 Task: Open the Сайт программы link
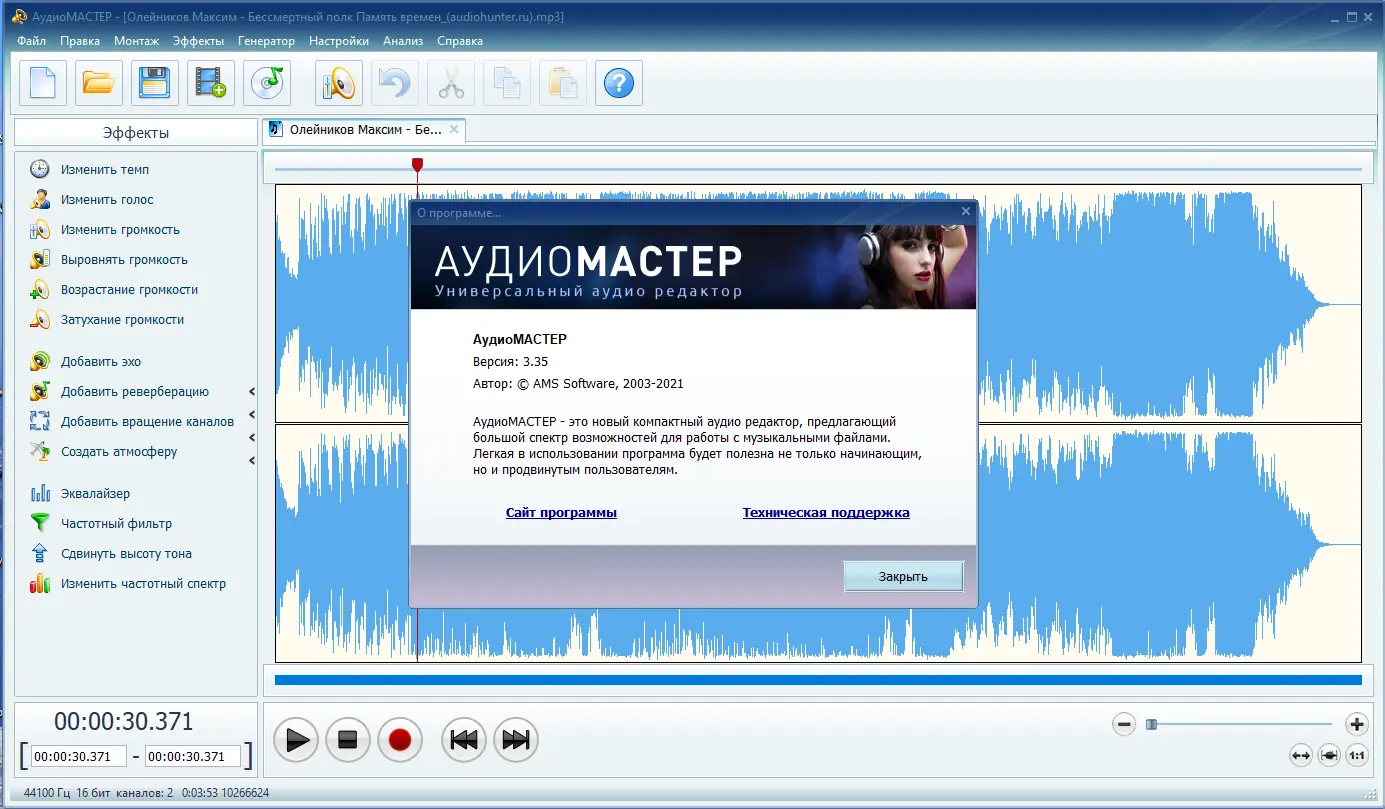click(561, 513)
